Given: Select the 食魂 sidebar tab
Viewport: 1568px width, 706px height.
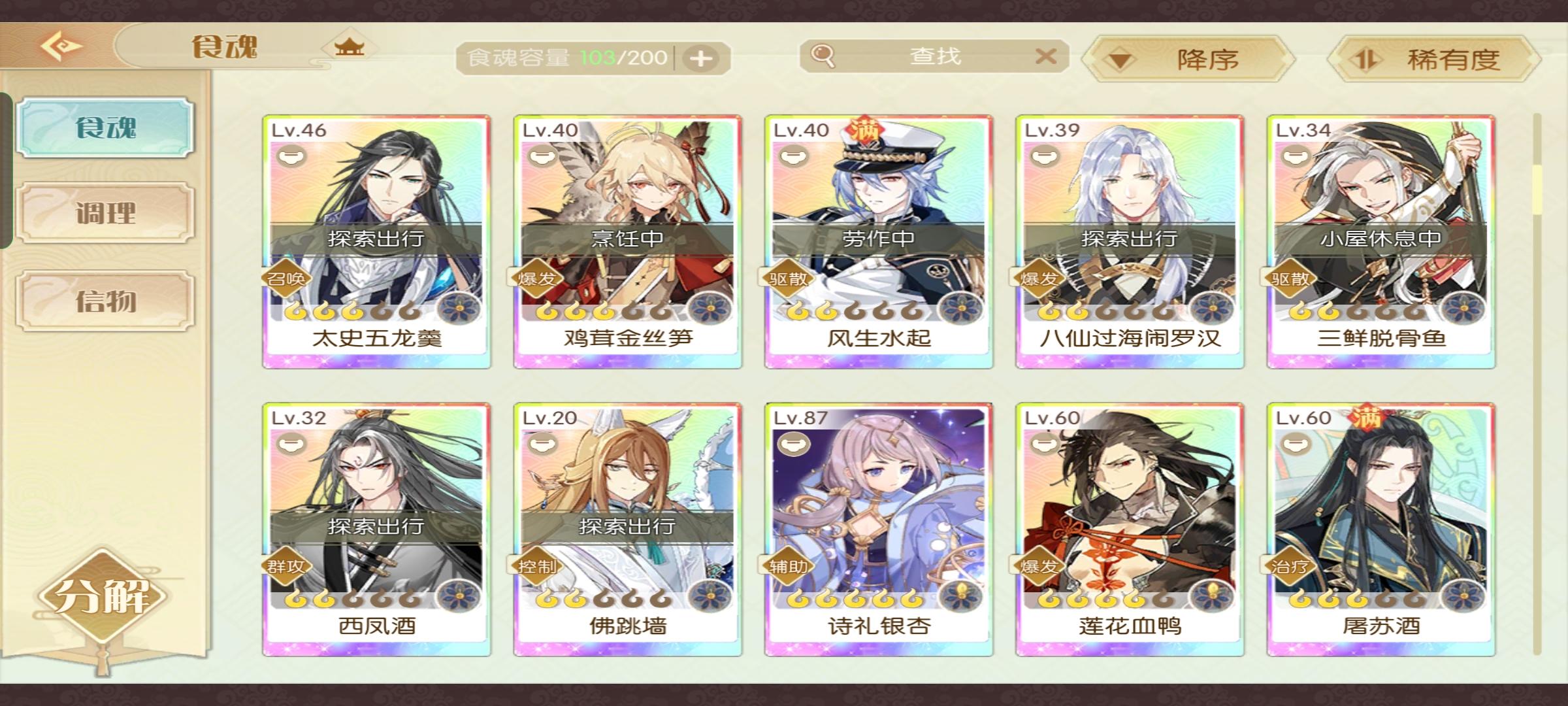Looking at the screenshot, I should click(x=105, y=127).
